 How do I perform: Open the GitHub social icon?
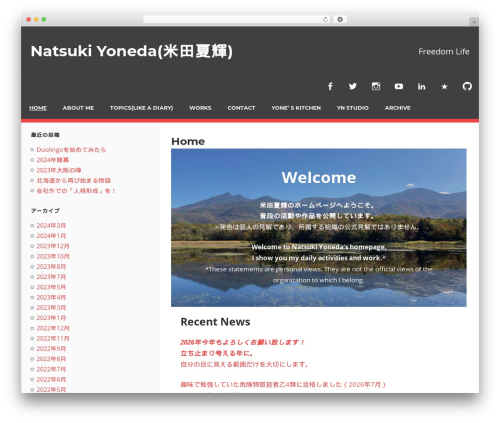tap(467, 86)
